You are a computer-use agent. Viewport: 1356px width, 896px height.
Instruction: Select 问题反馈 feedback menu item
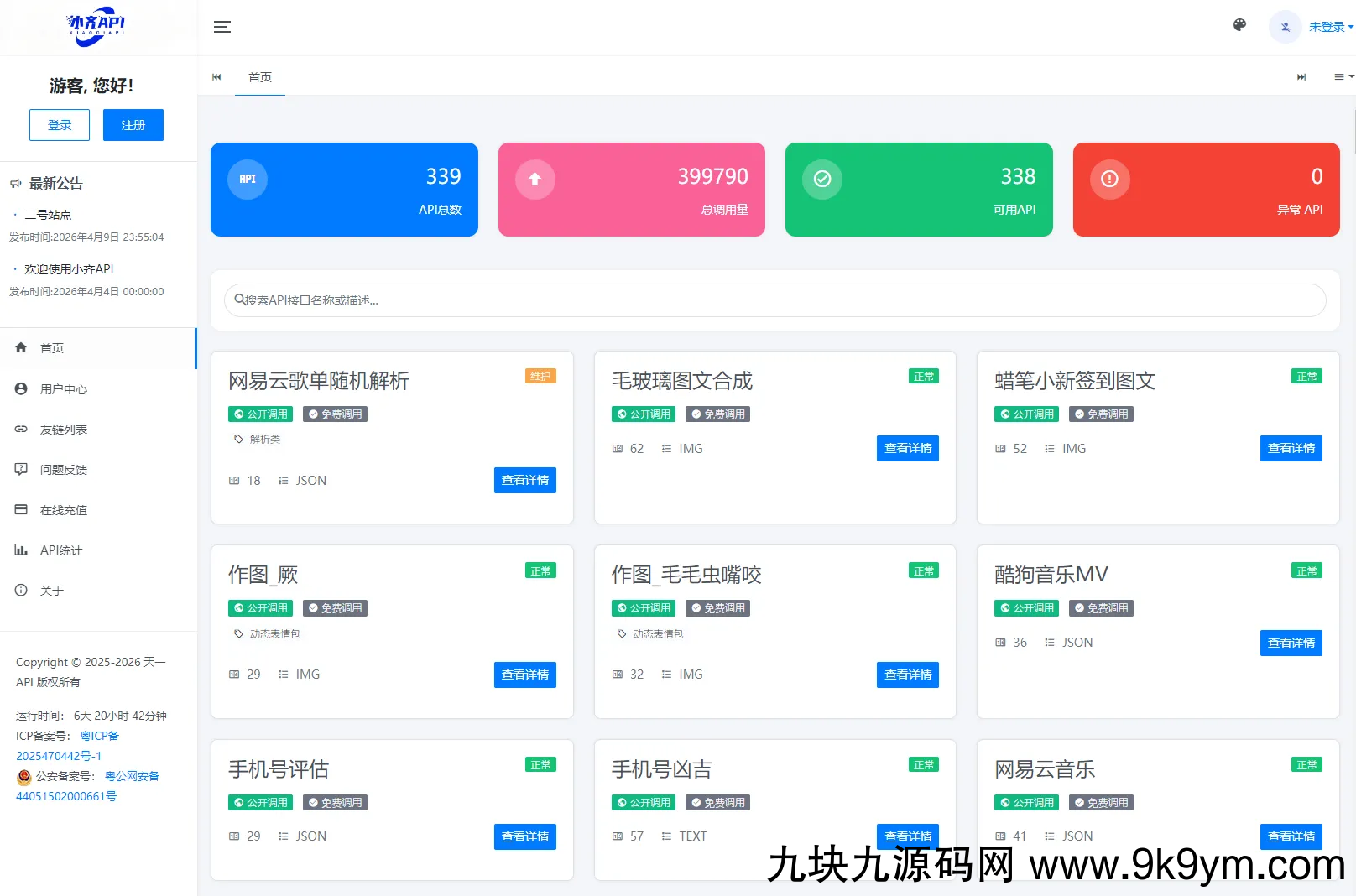tap(64, 470)
